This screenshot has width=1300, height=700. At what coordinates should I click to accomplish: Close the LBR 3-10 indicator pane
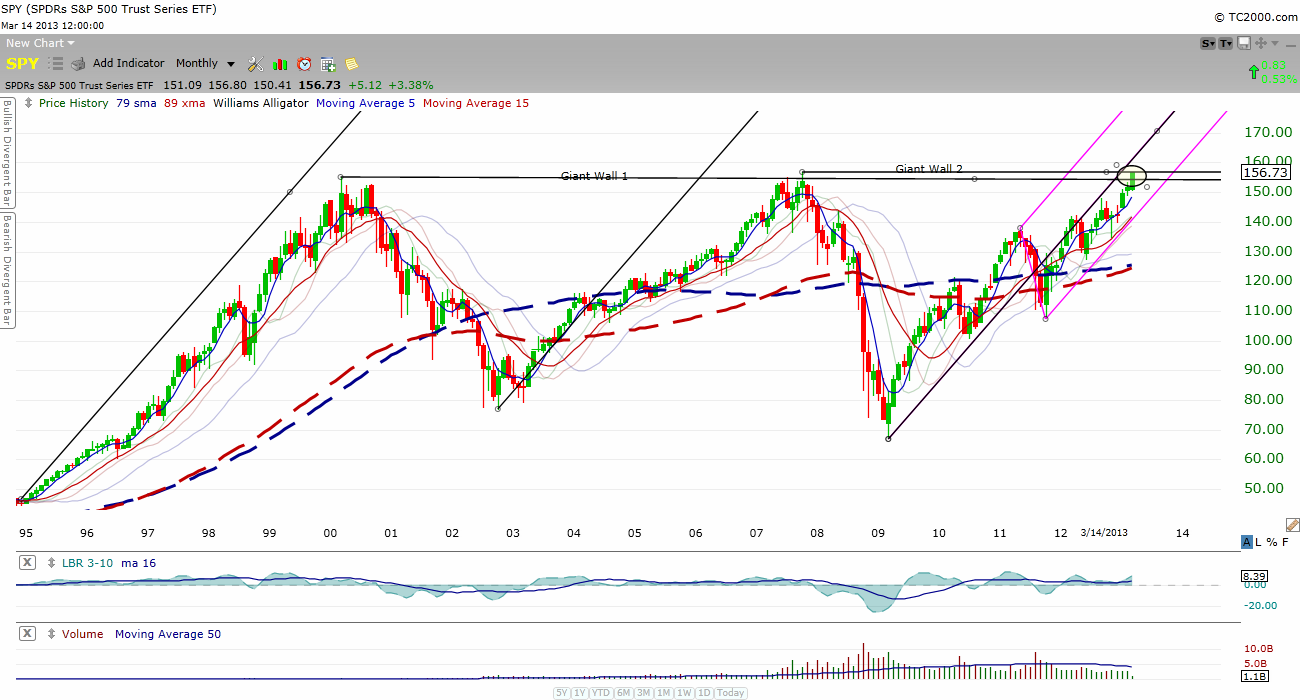coord(27,563)
